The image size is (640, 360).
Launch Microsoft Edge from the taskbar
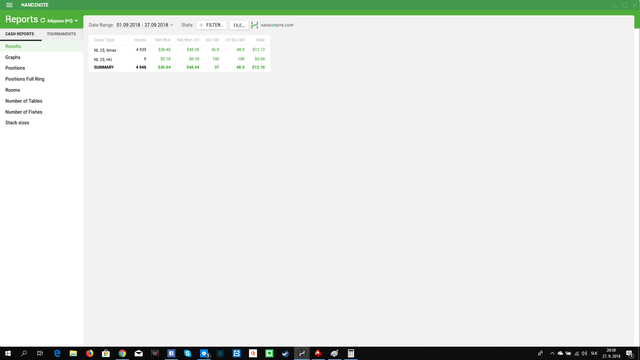tap(57, 353)
